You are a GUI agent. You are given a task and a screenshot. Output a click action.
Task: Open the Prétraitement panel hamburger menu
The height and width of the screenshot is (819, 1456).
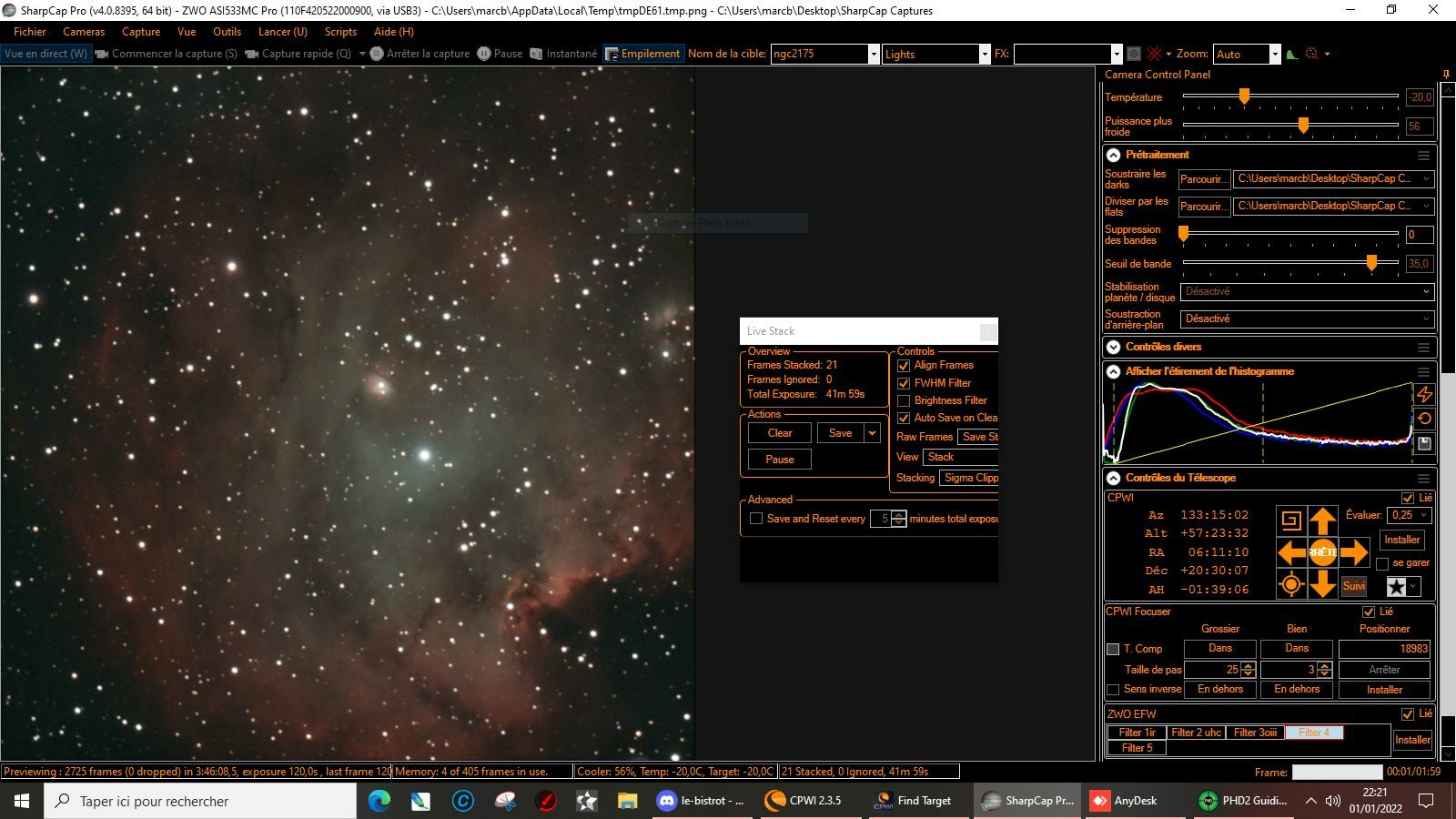coord(1423,156)
